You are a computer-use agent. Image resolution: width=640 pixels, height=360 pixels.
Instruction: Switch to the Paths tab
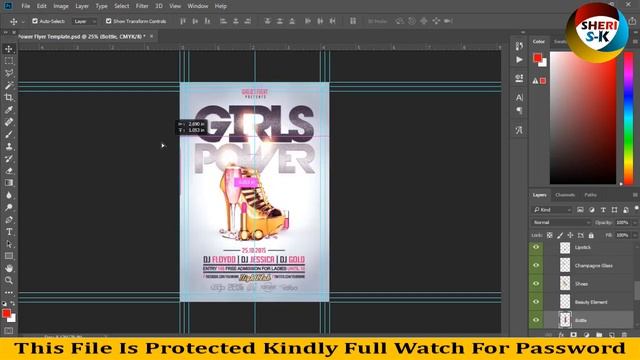click(590, 195)
